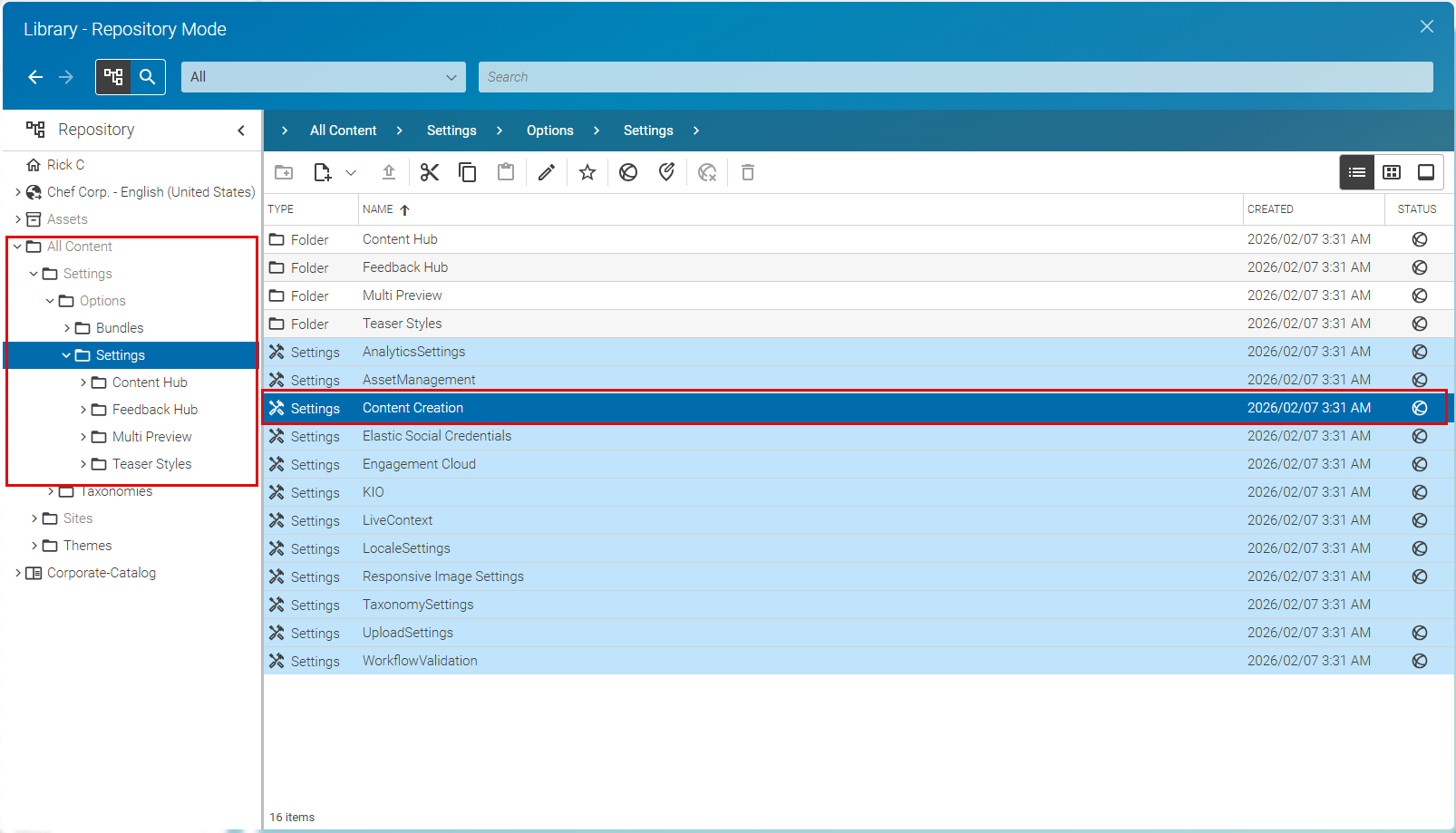
Task: Switch to thumbnail grid view
Action: (x=1392, y=171)
